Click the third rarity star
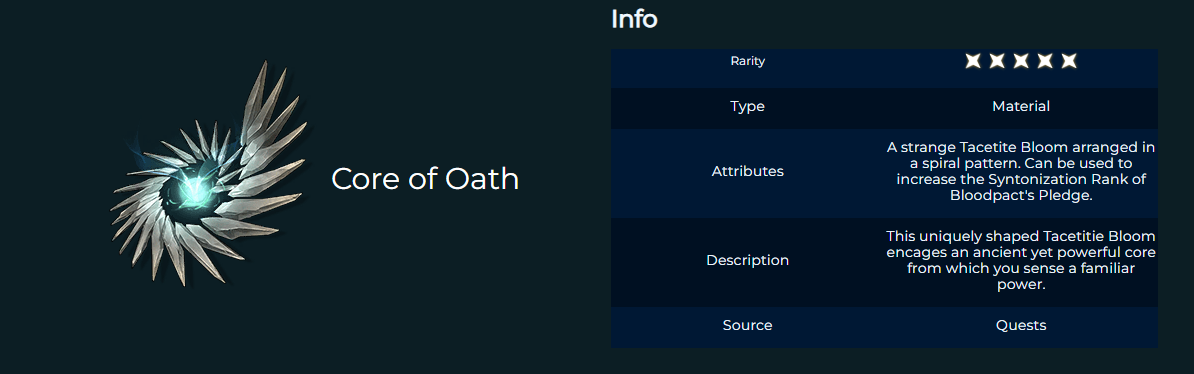This screenshot has height=374, width=1194. point(1021,61)
